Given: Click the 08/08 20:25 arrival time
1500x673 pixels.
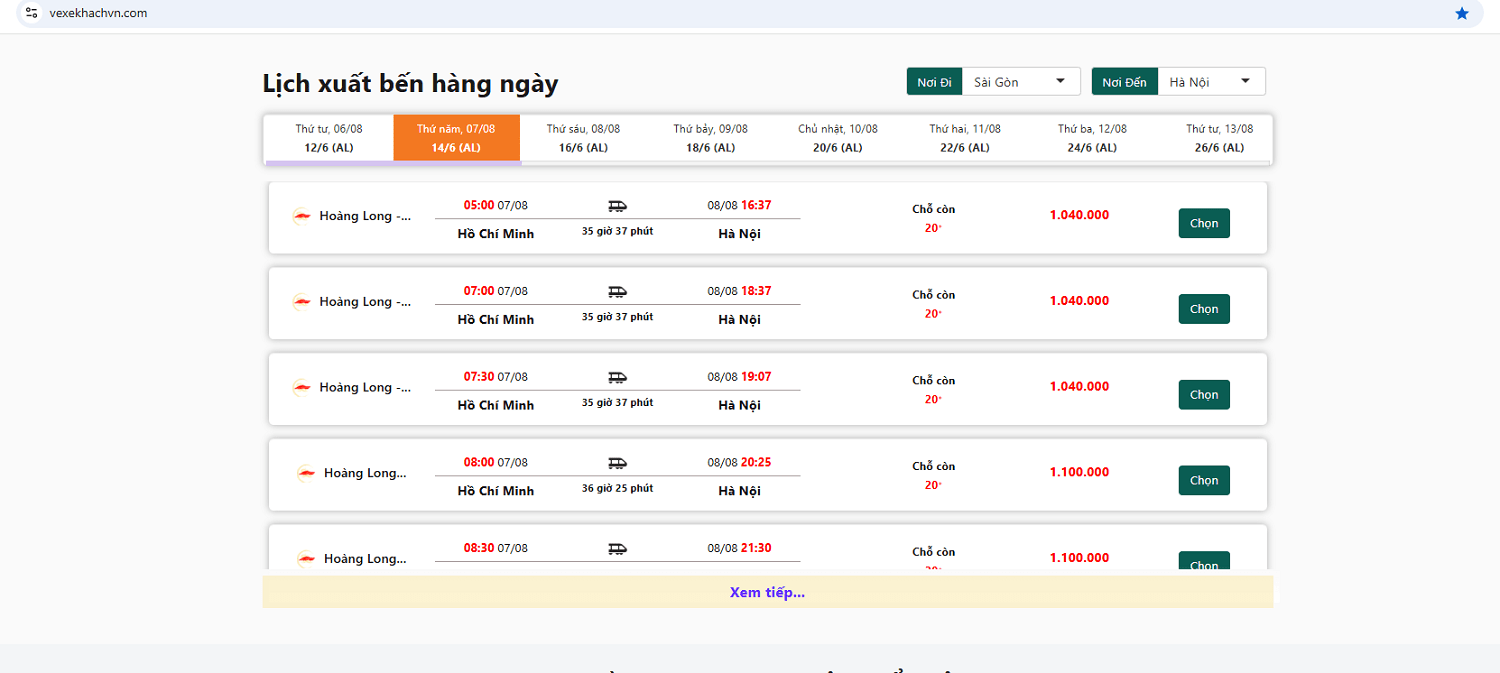Looking at the screenshot, I should click(739, 463).
